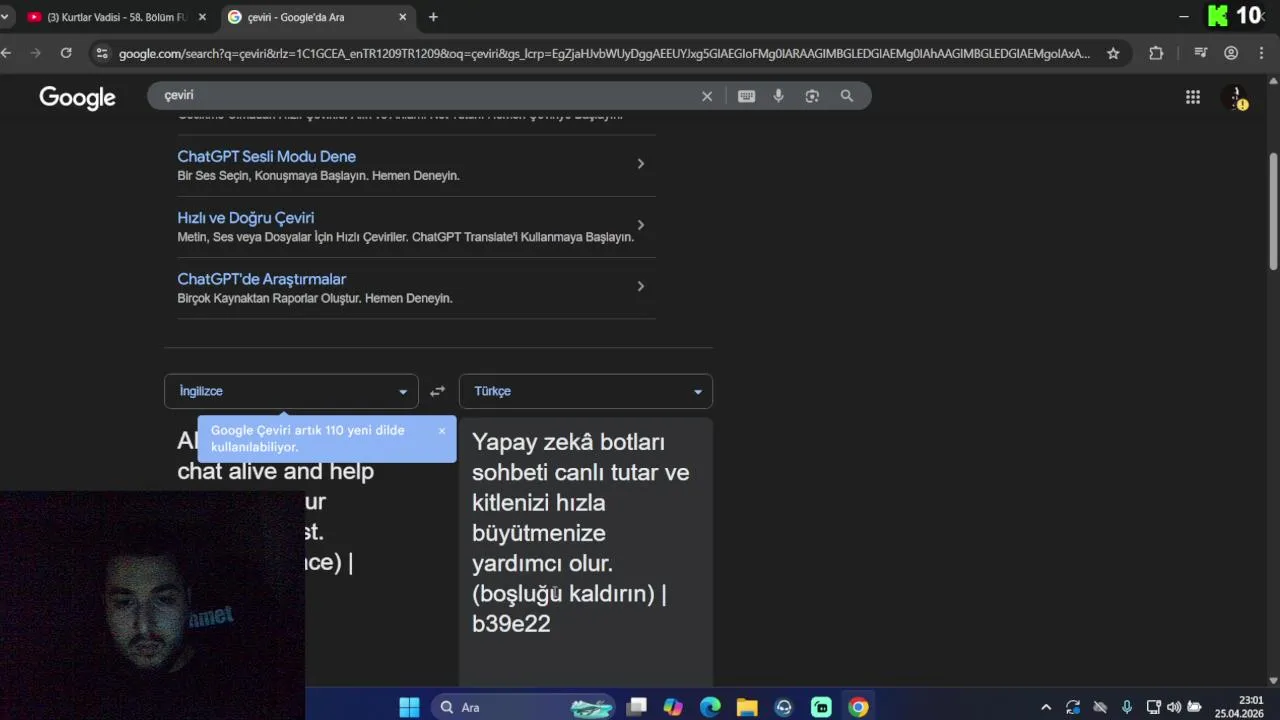1280x720 pixels.
Task: Open the Chrome profile button
Action: click(x=1231, y=53)
